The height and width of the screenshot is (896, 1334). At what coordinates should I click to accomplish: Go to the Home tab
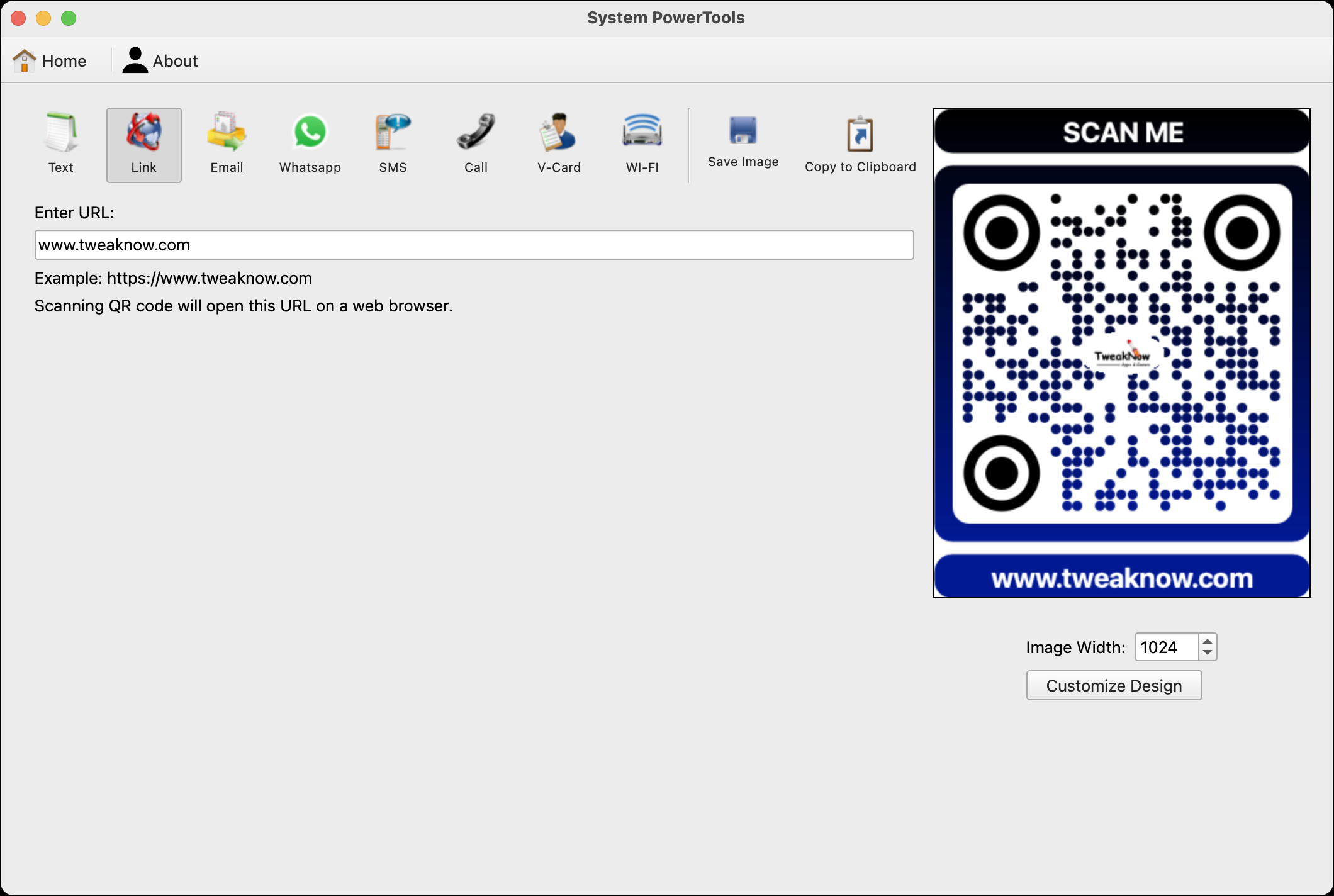pos(50,60)
